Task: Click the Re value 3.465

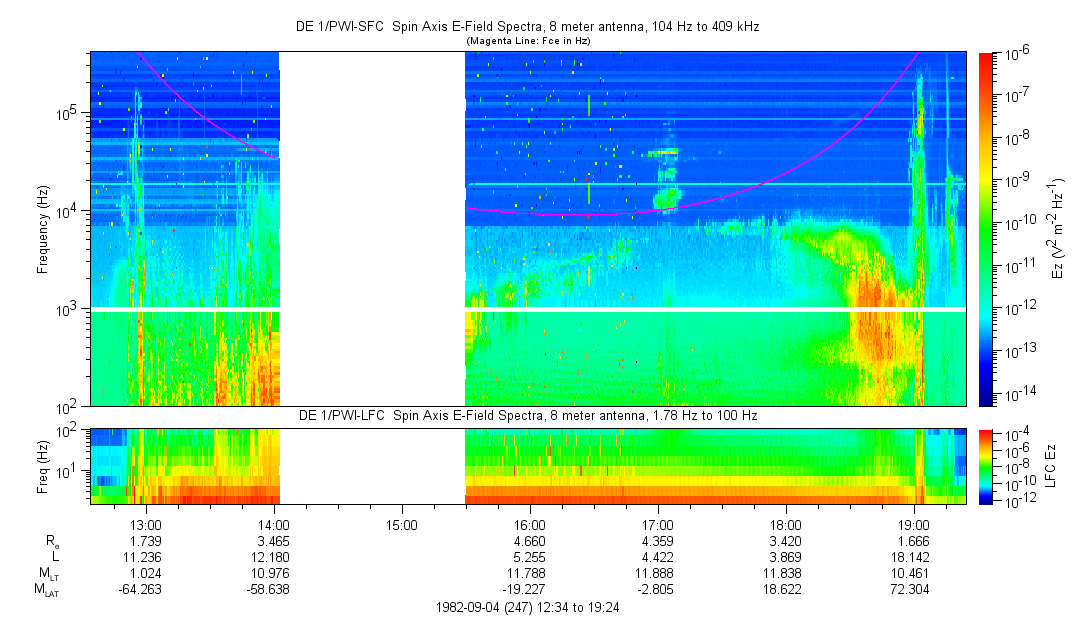Action: [x=274, y=541]
